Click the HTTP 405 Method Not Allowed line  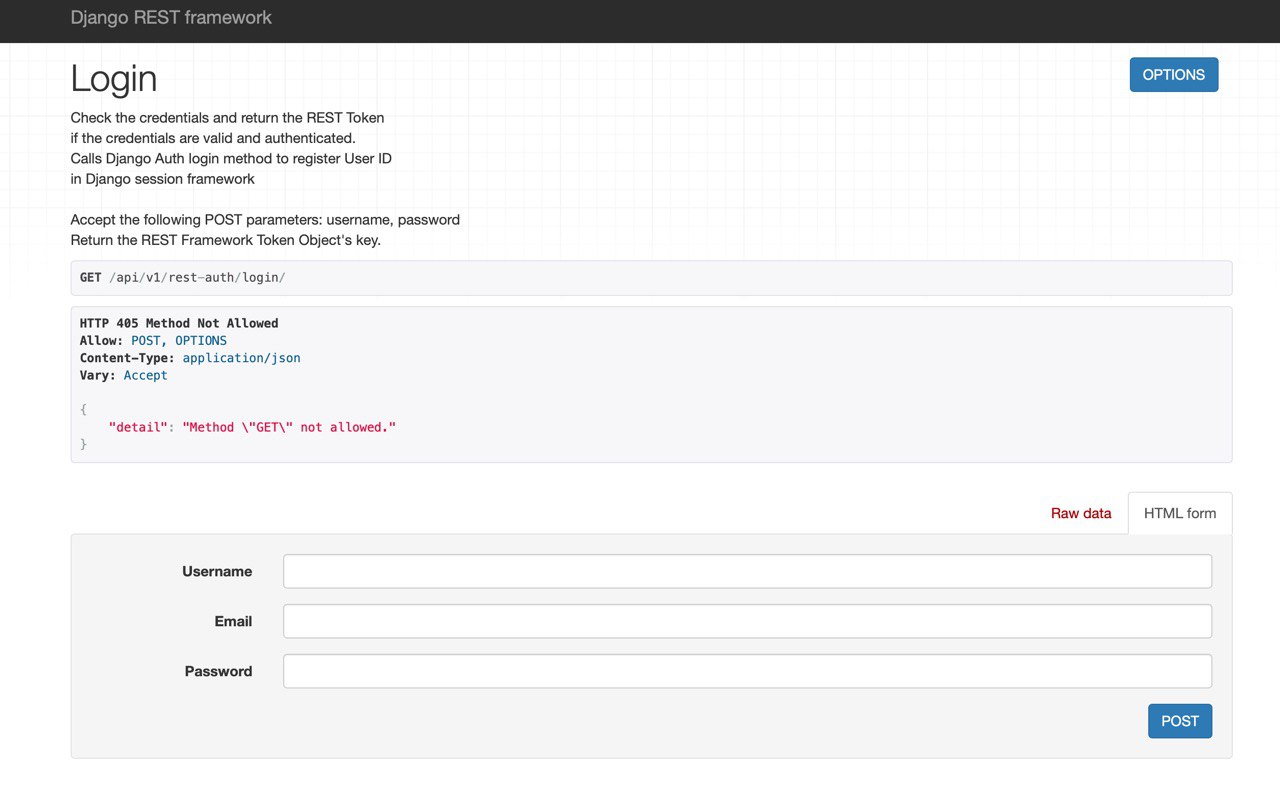tap(179, 323)
